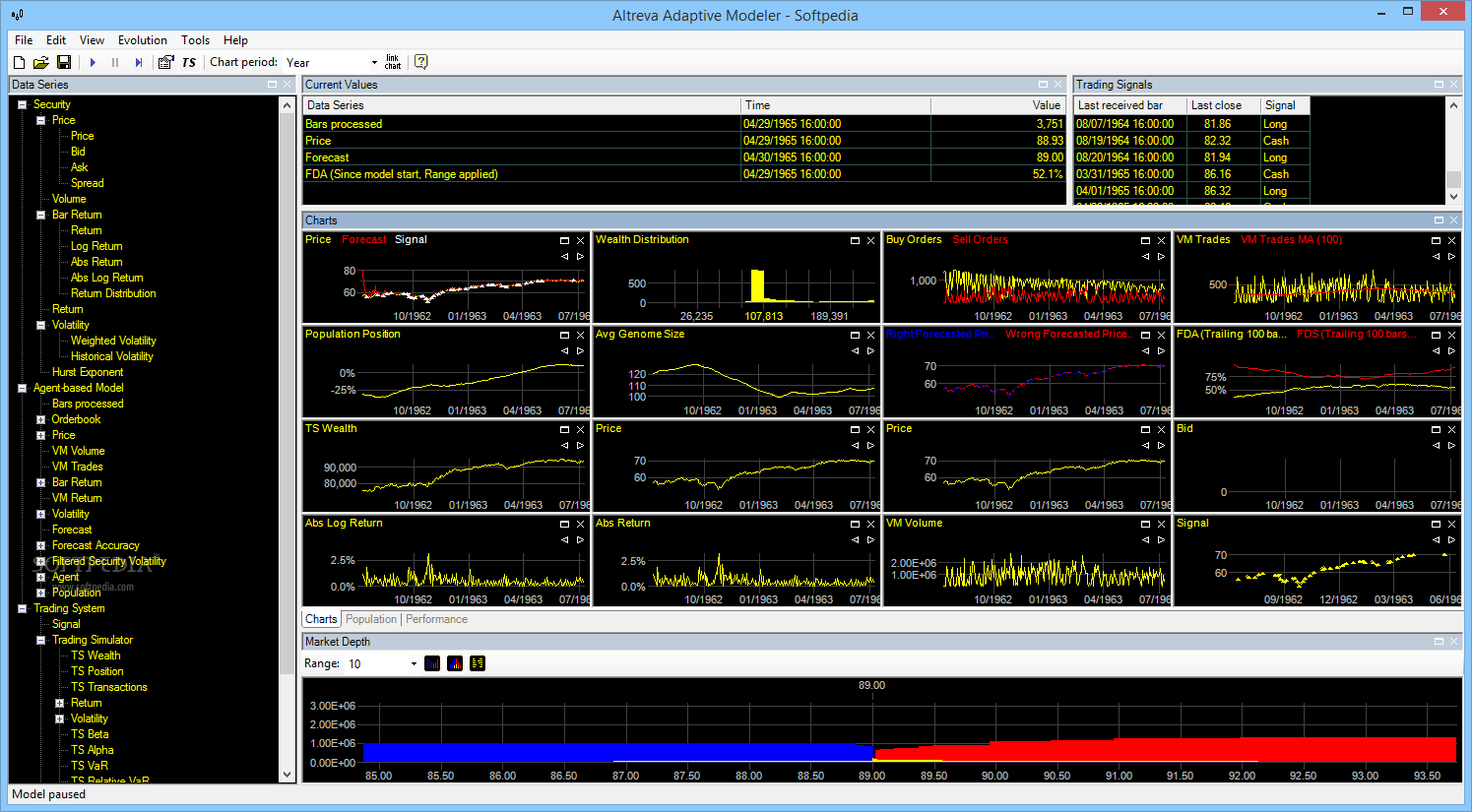
Task: Pause the model from the toolbar
Action: 115,62
